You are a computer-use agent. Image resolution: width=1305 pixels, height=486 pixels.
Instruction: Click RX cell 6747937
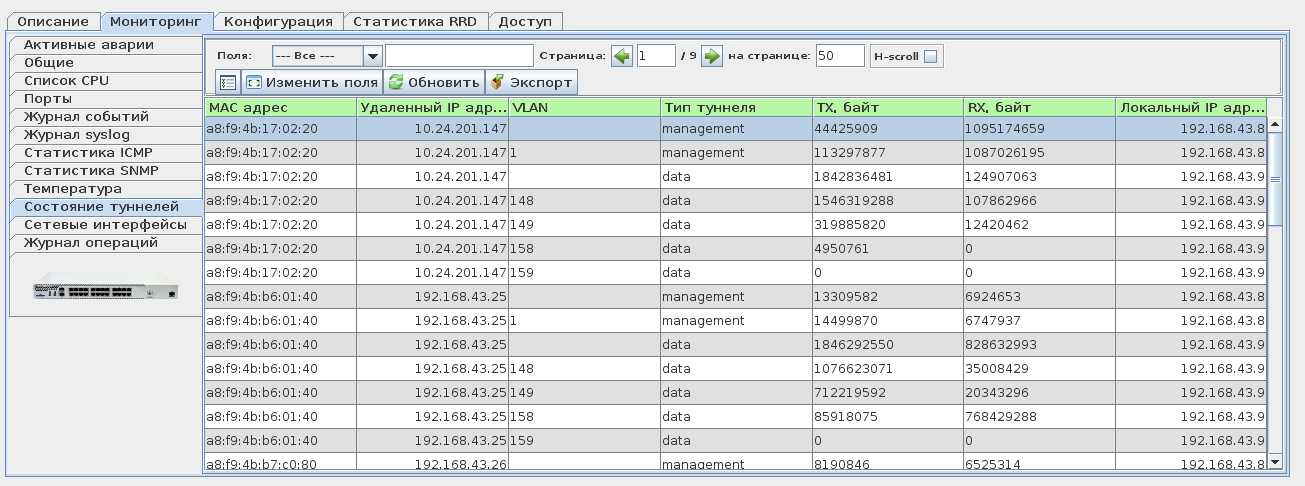coord(1040,321)
